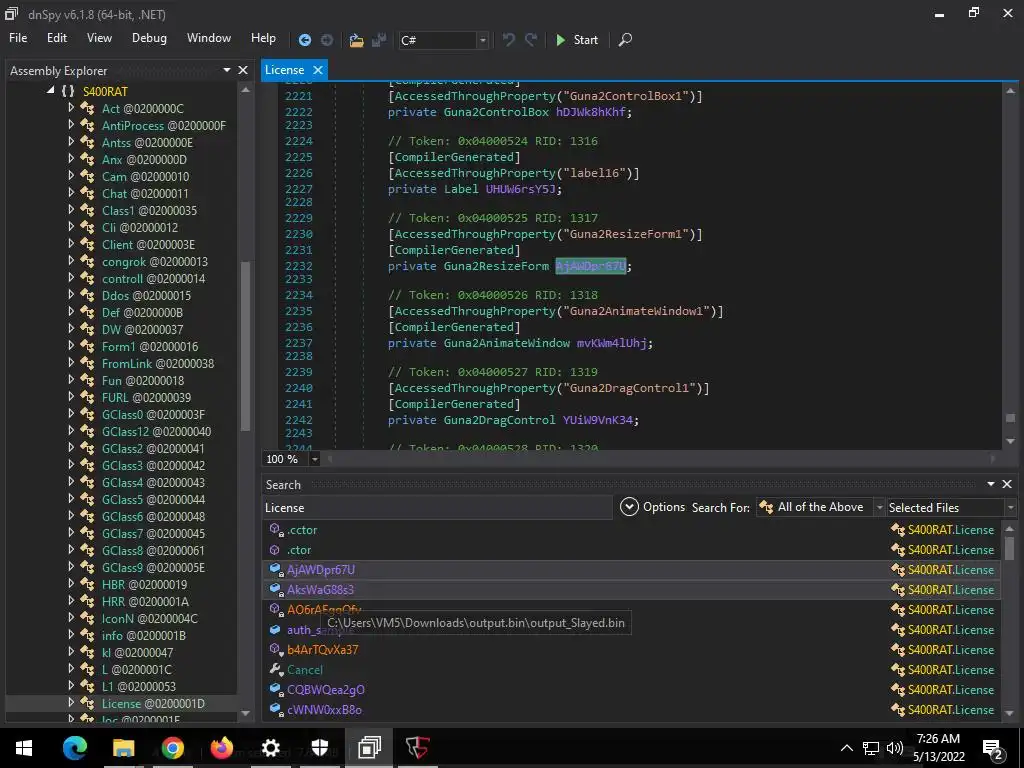The height and width of the screenshot is (768, 1024).
Task: Open the Window menu
Action: pyautogui.click(x=209, y=38)
